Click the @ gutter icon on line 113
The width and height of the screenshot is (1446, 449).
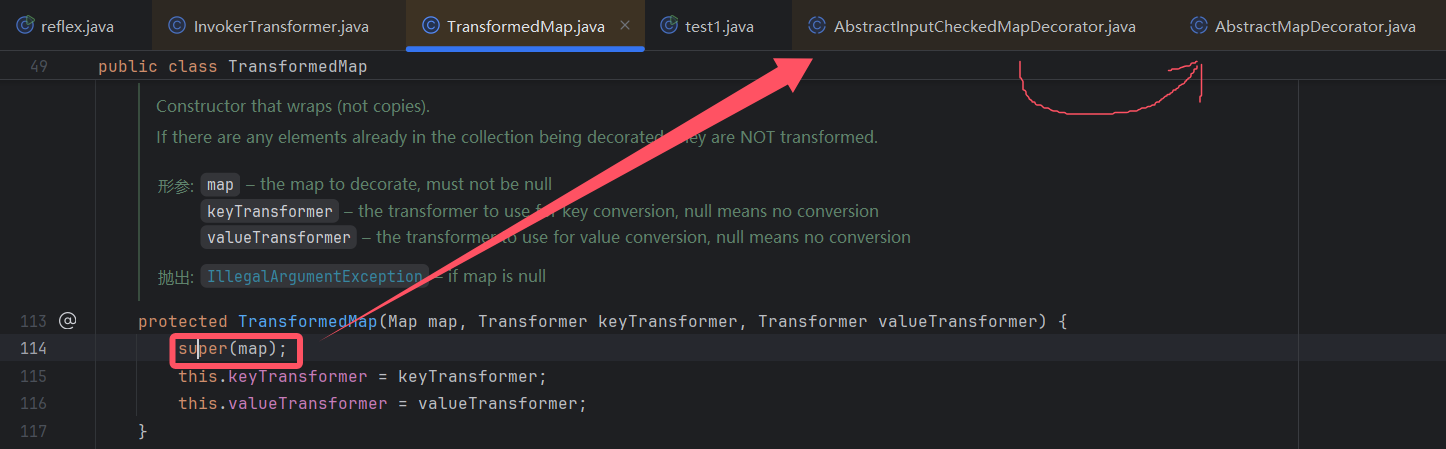point(67,321)
